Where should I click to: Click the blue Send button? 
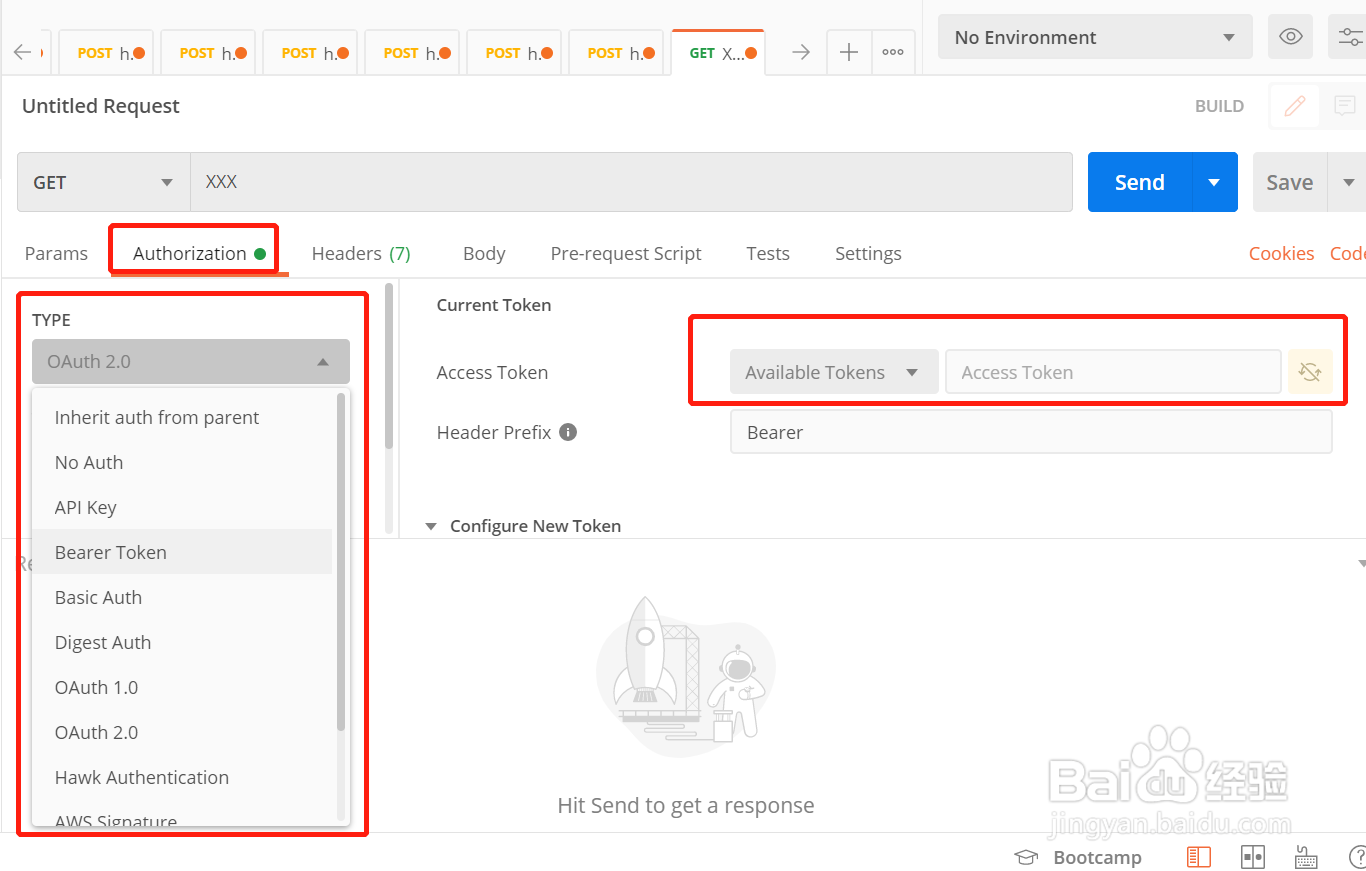tap(1139, 182)
